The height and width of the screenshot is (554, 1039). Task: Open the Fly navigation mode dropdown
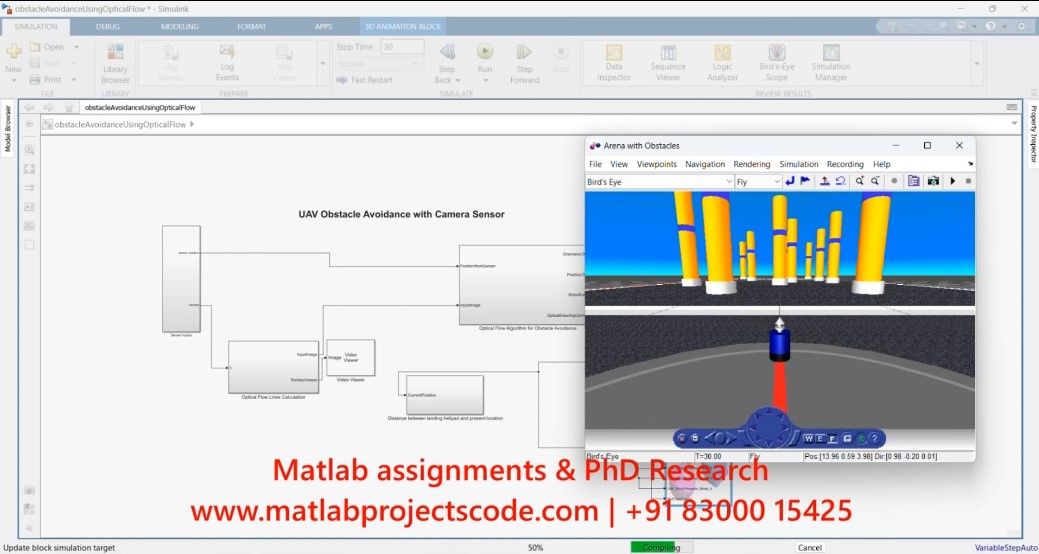(777, 182)
